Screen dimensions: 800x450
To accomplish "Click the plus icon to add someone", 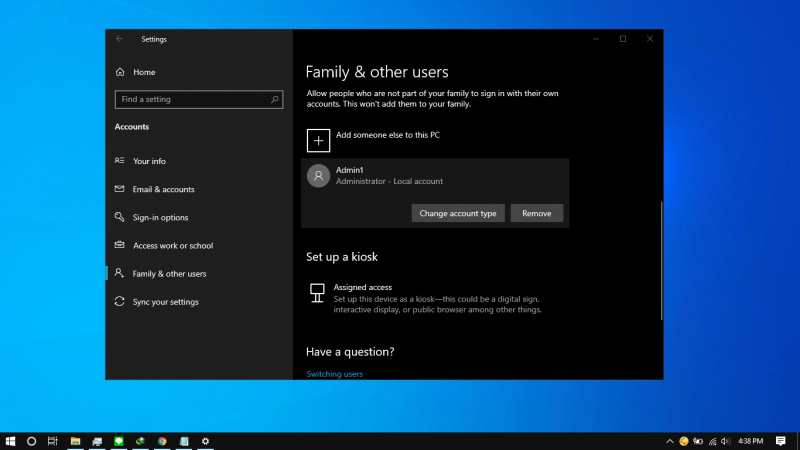I will tap(318, 140).
